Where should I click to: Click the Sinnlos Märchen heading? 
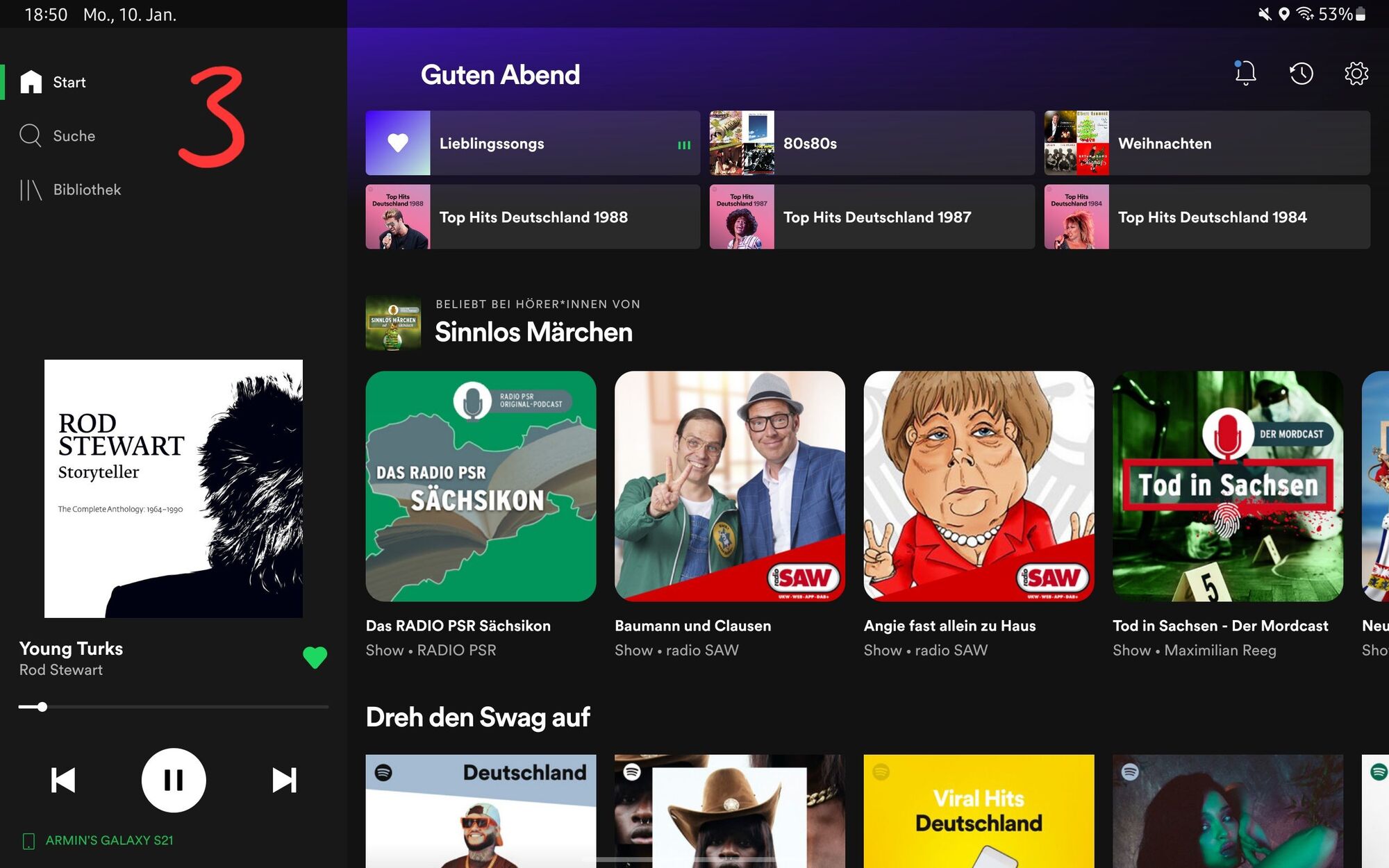(x=533, y=332)
